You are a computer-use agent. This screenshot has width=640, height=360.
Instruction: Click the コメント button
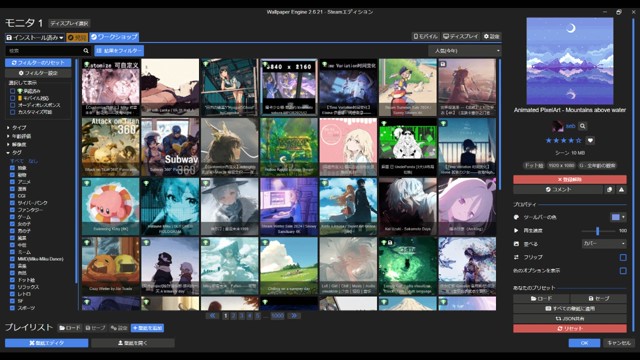coord(558,189)
